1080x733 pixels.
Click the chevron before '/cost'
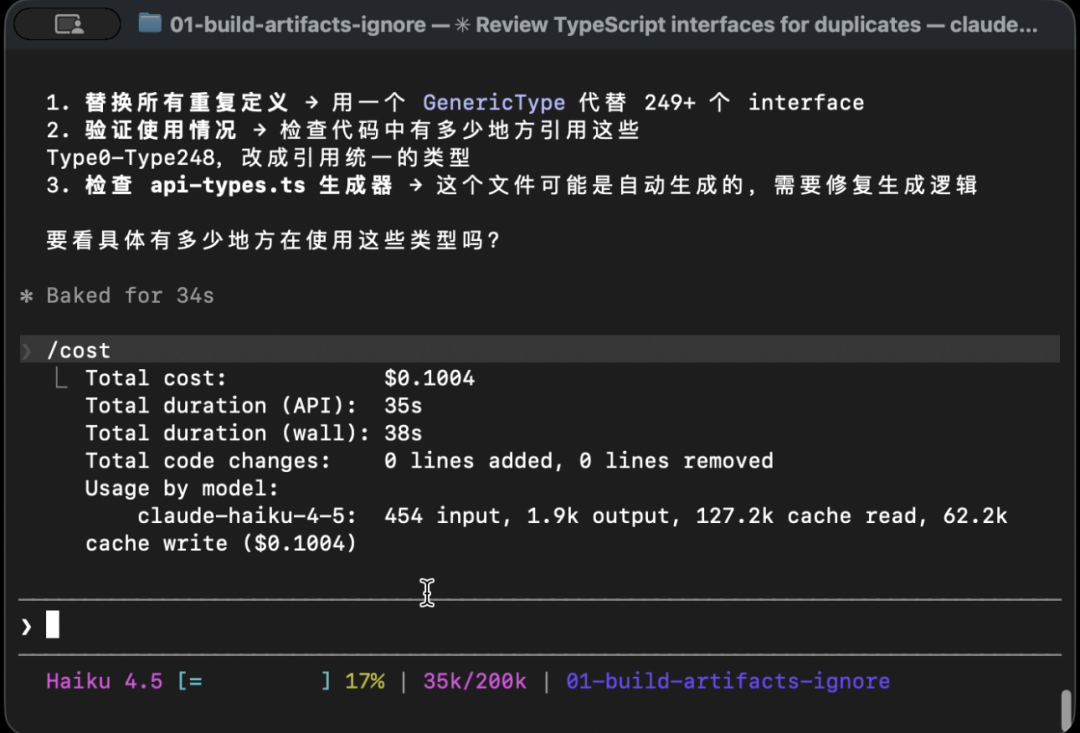(26, 351)
